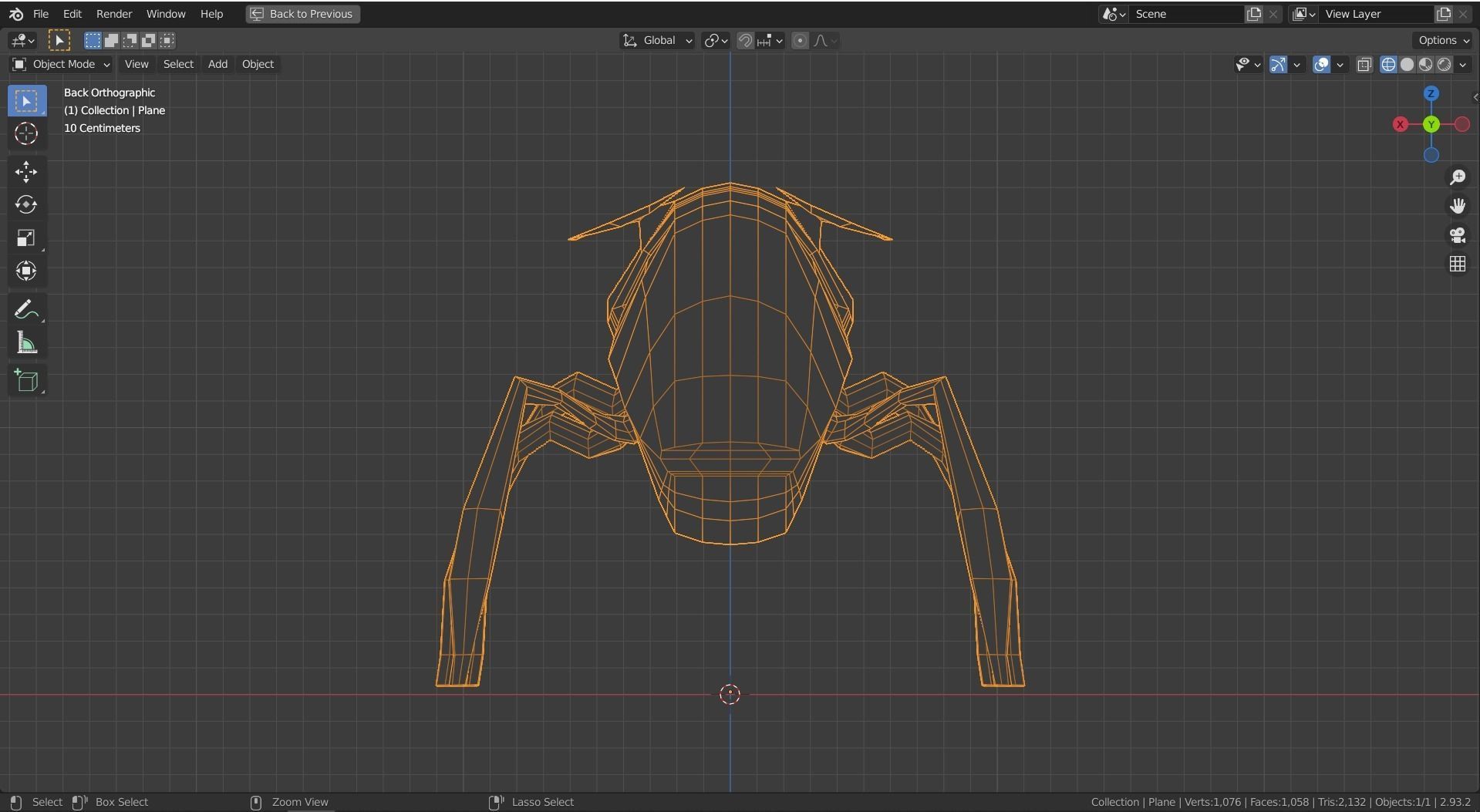The width and height of the screenshot is (1480, 812).
Task: Click the red X axis on gizmo
Action: pyautogui.click(x=1401, y=124)
